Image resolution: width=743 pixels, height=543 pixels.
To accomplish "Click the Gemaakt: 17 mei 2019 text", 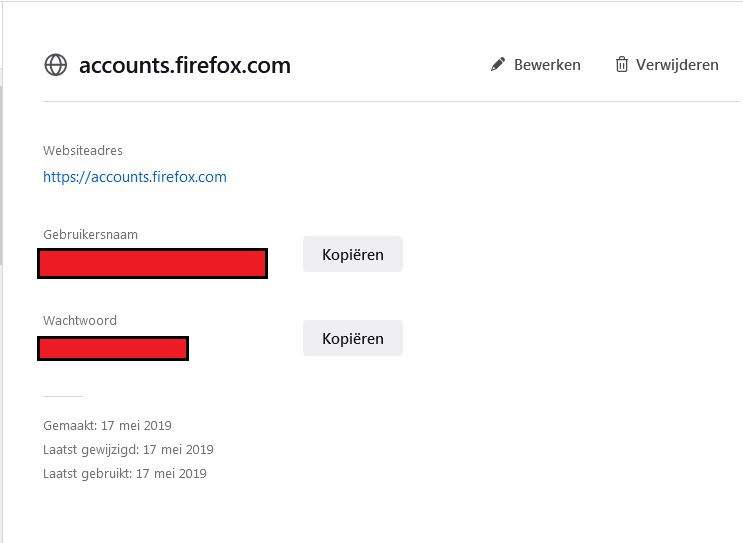I will point(108,425).
